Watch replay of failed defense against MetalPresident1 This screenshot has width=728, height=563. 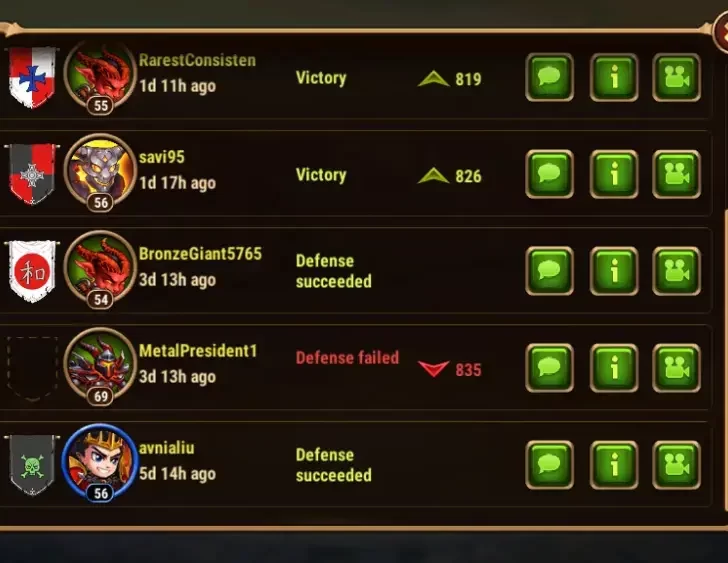click(676, 368)
